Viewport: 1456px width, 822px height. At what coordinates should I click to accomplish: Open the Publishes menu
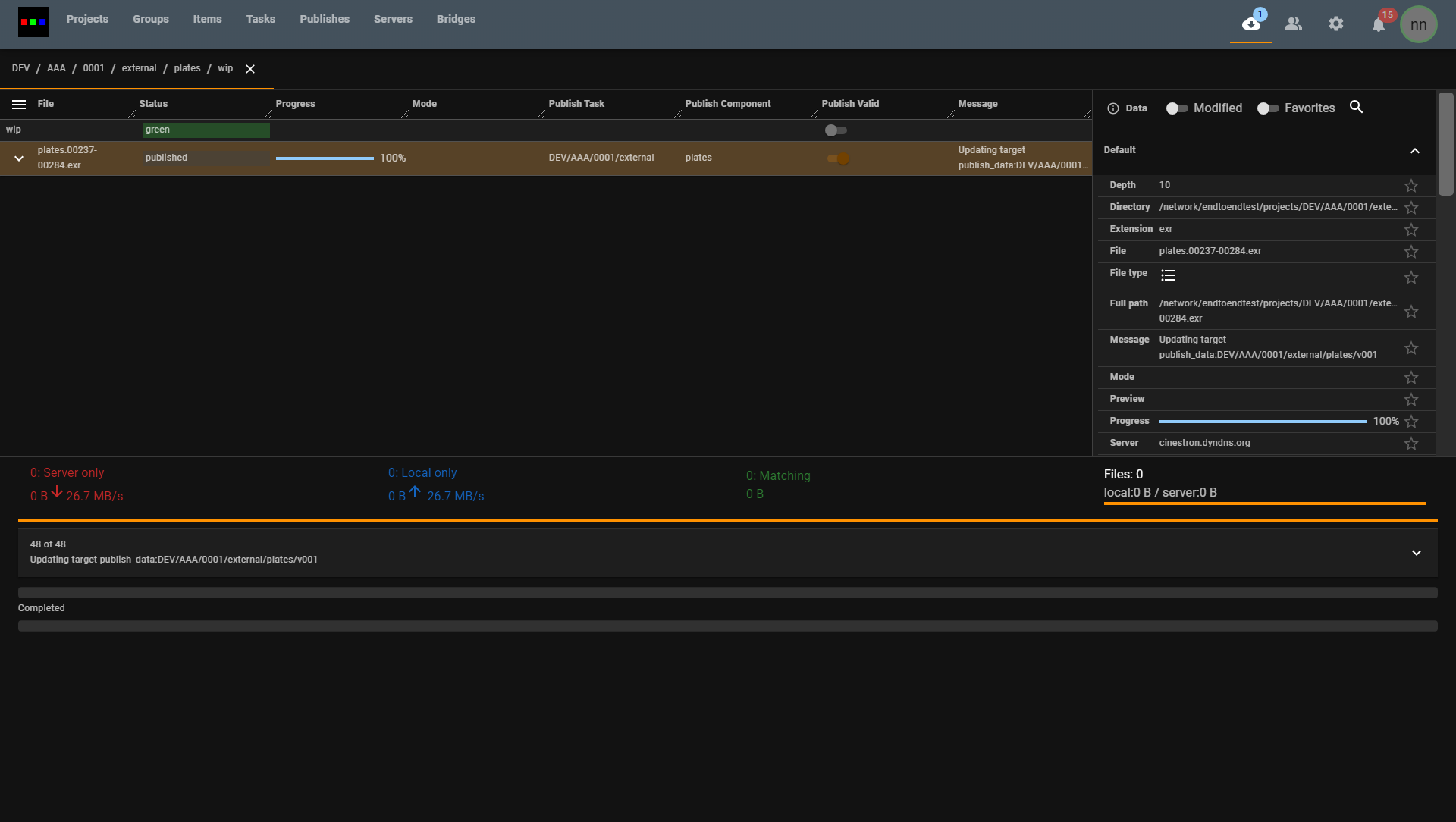[x=325, y=19]
